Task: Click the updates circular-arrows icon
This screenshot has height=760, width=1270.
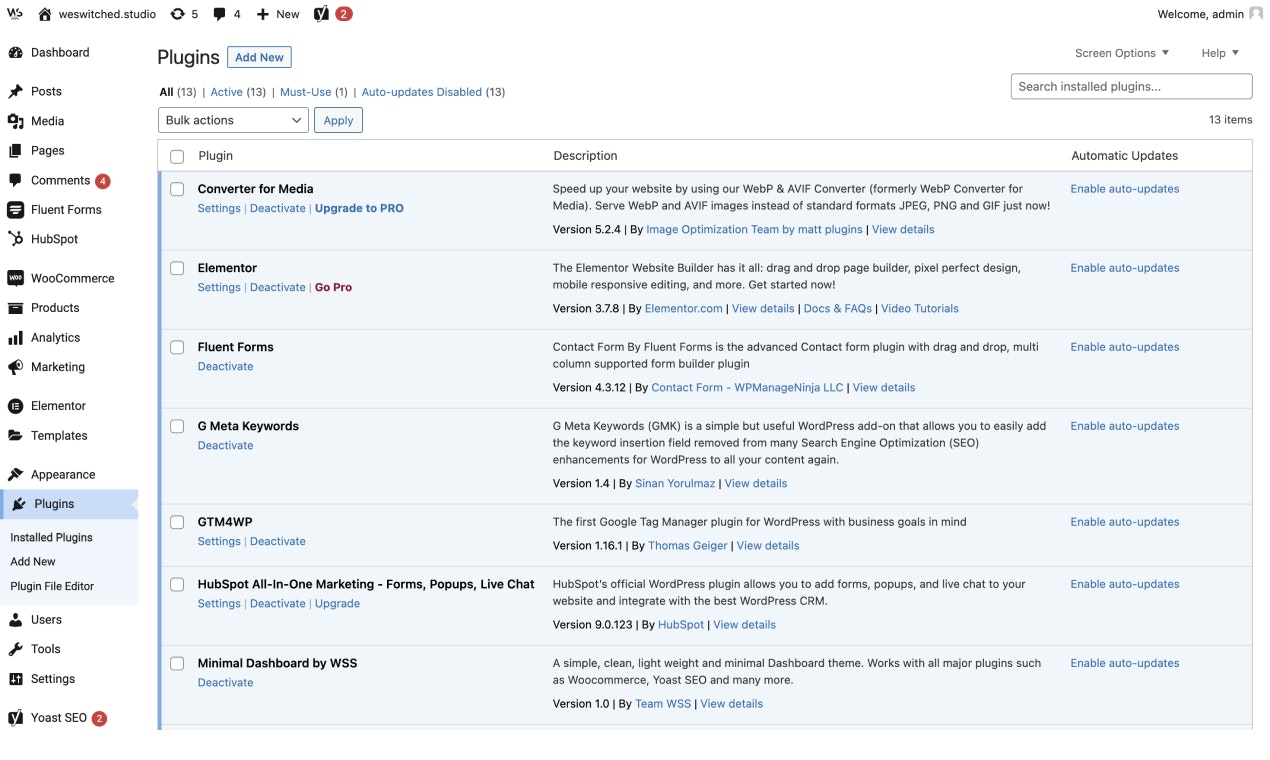Action: coord(177,14)
